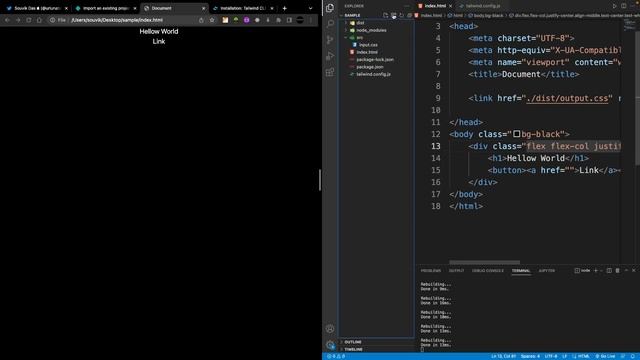640x360 pixels.
Task: Switch to TERMINAL panel tab
Action: [521, 271]
